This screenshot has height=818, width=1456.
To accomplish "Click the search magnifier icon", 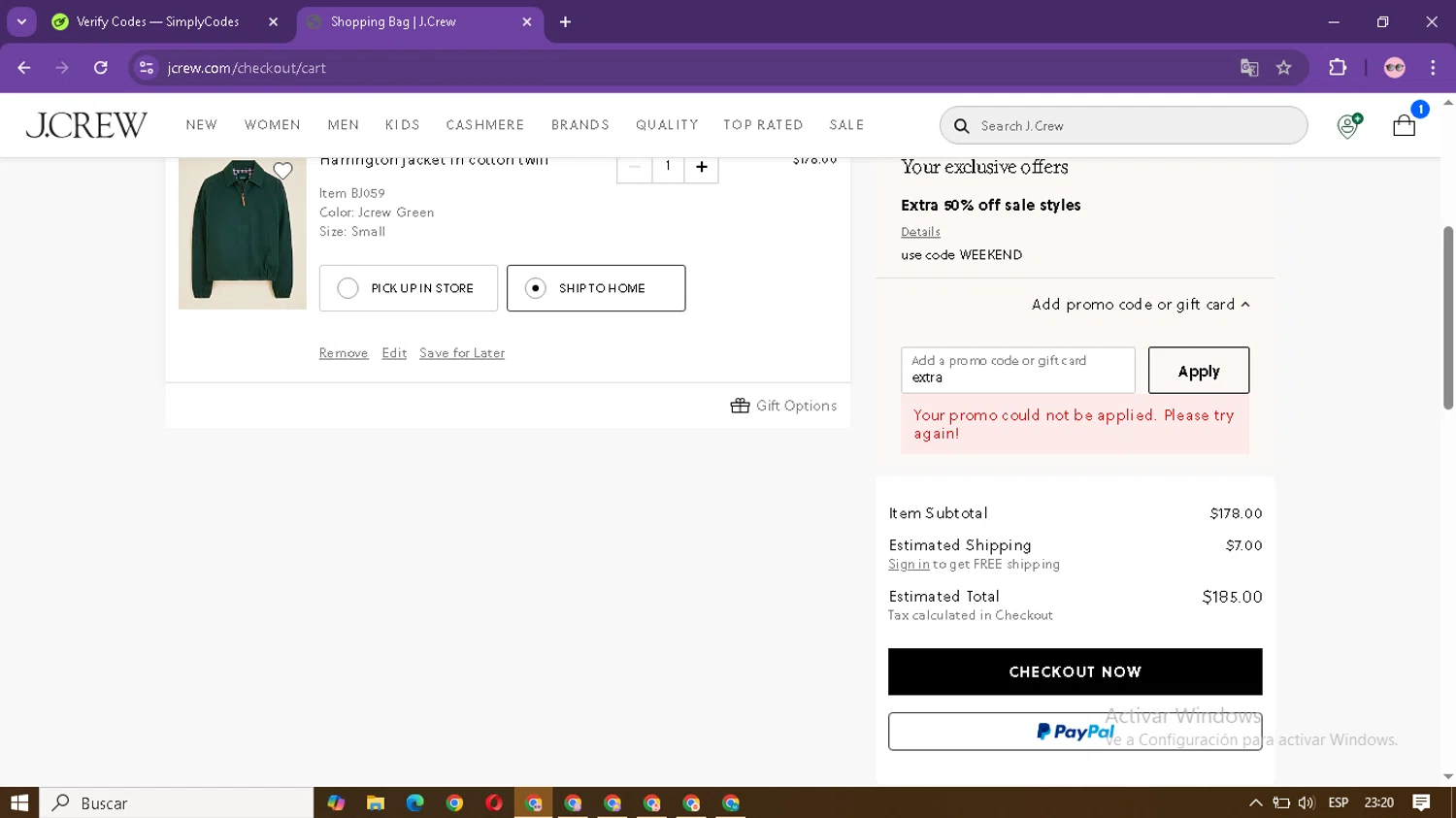I will [x=962, y=126].
